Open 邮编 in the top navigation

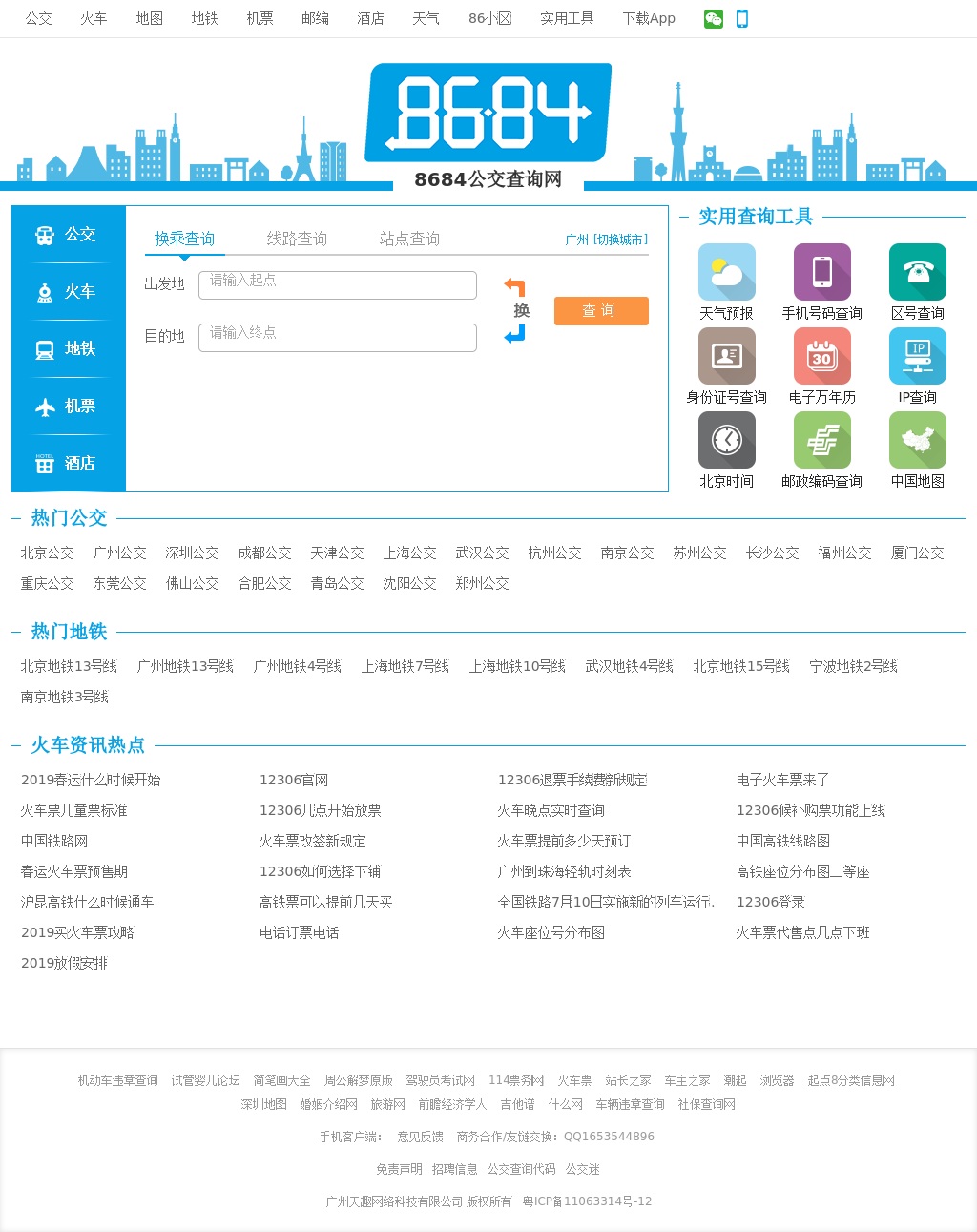click(316, 18)
